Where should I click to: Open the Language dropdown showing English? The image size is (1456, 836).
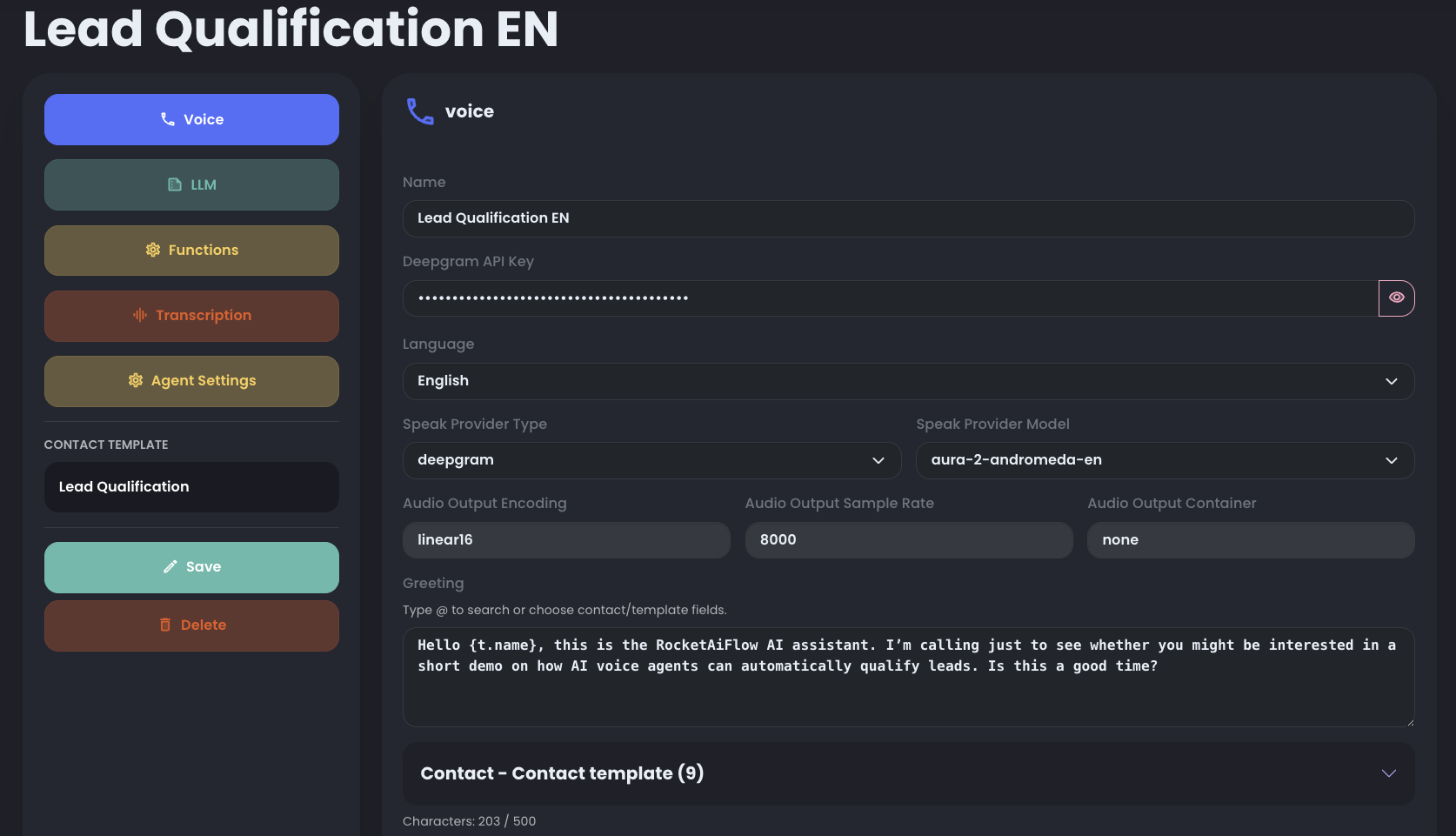908,381
